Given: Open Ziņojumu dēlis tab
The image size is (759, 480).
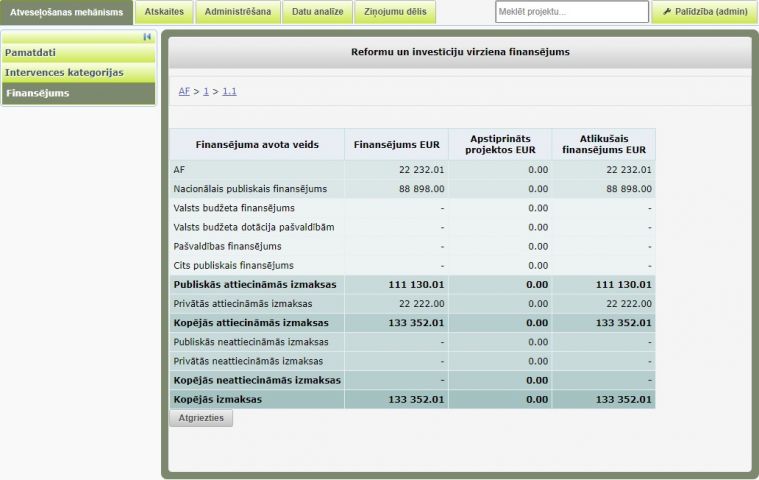Looking at the screenshot, I should coord(389,12).
